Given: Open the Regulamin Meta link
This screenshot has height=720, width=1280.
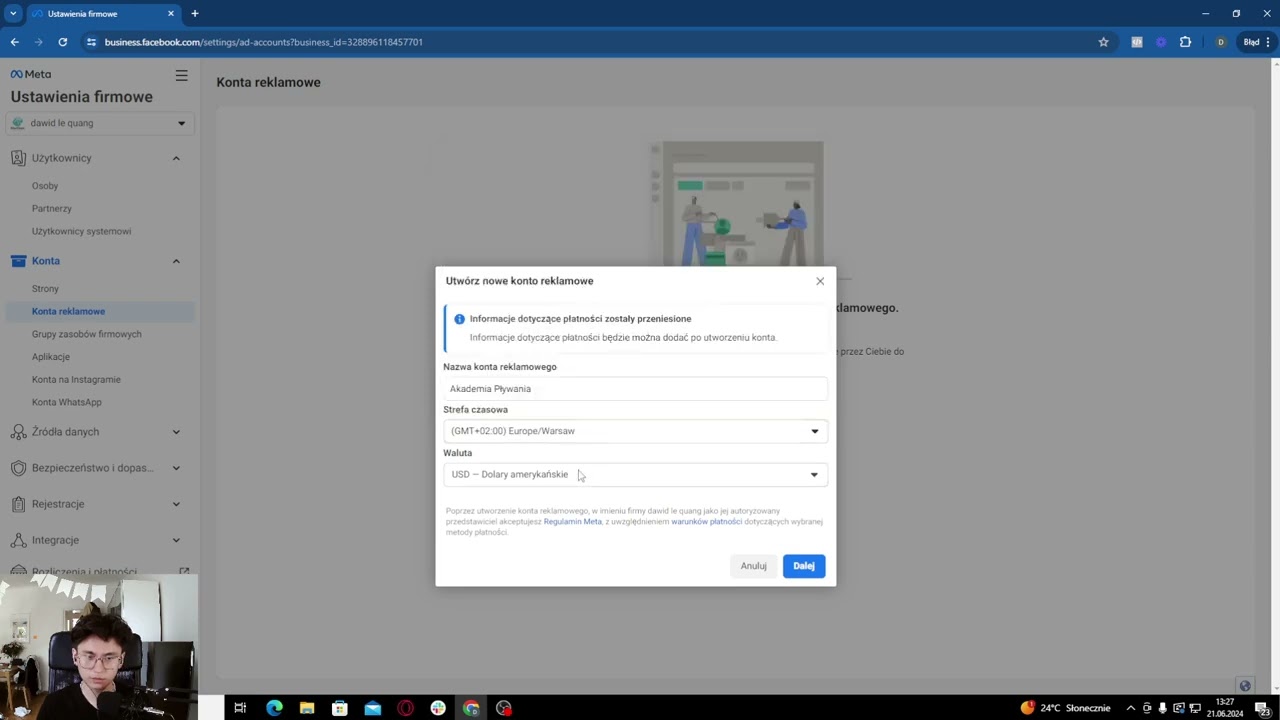Looking at the screenshot, I should (x=573, y=521).
